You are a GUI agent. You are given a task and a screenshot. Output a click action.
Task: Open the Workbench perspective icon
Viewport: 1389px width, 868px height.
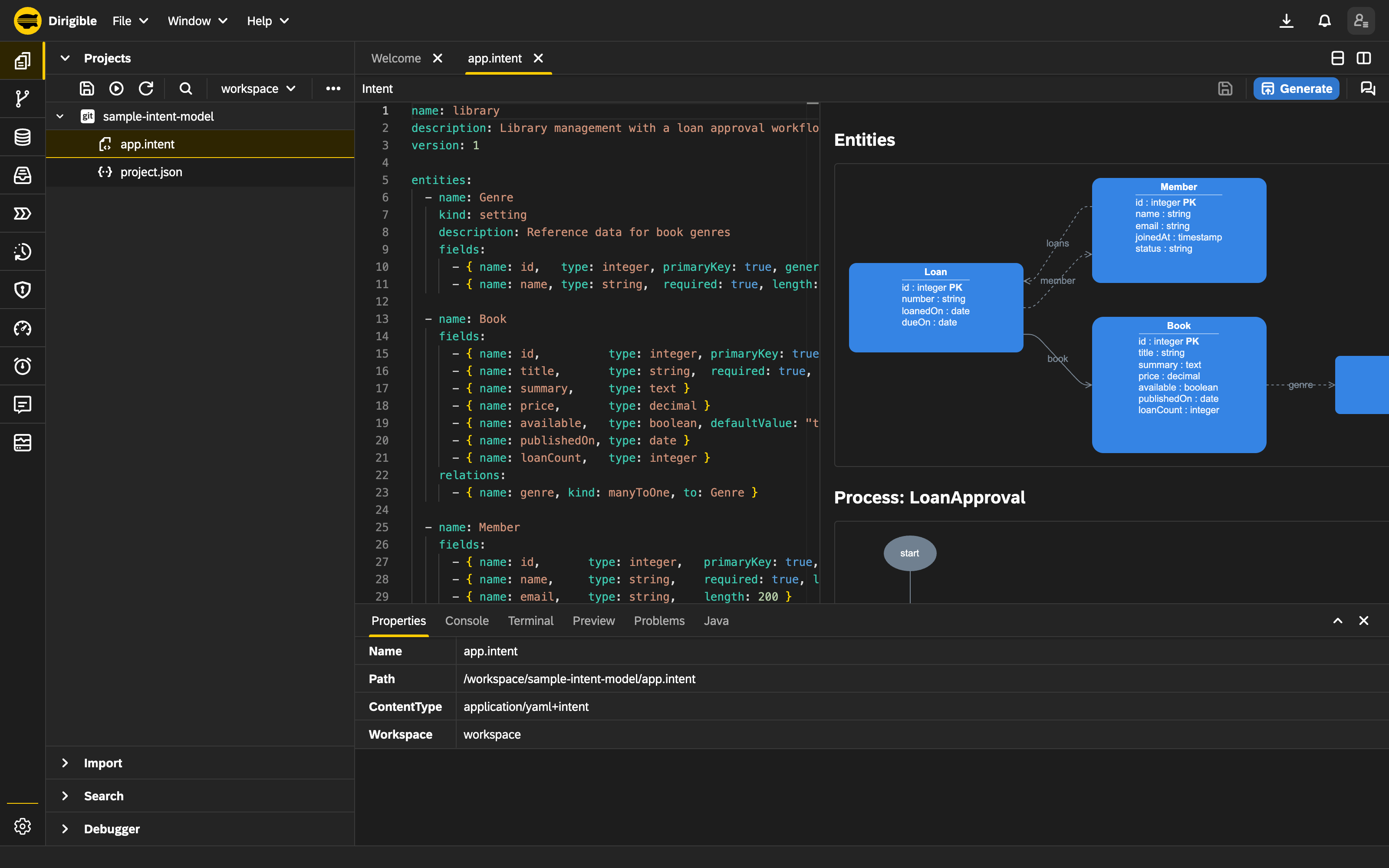(x=23, y=61)
